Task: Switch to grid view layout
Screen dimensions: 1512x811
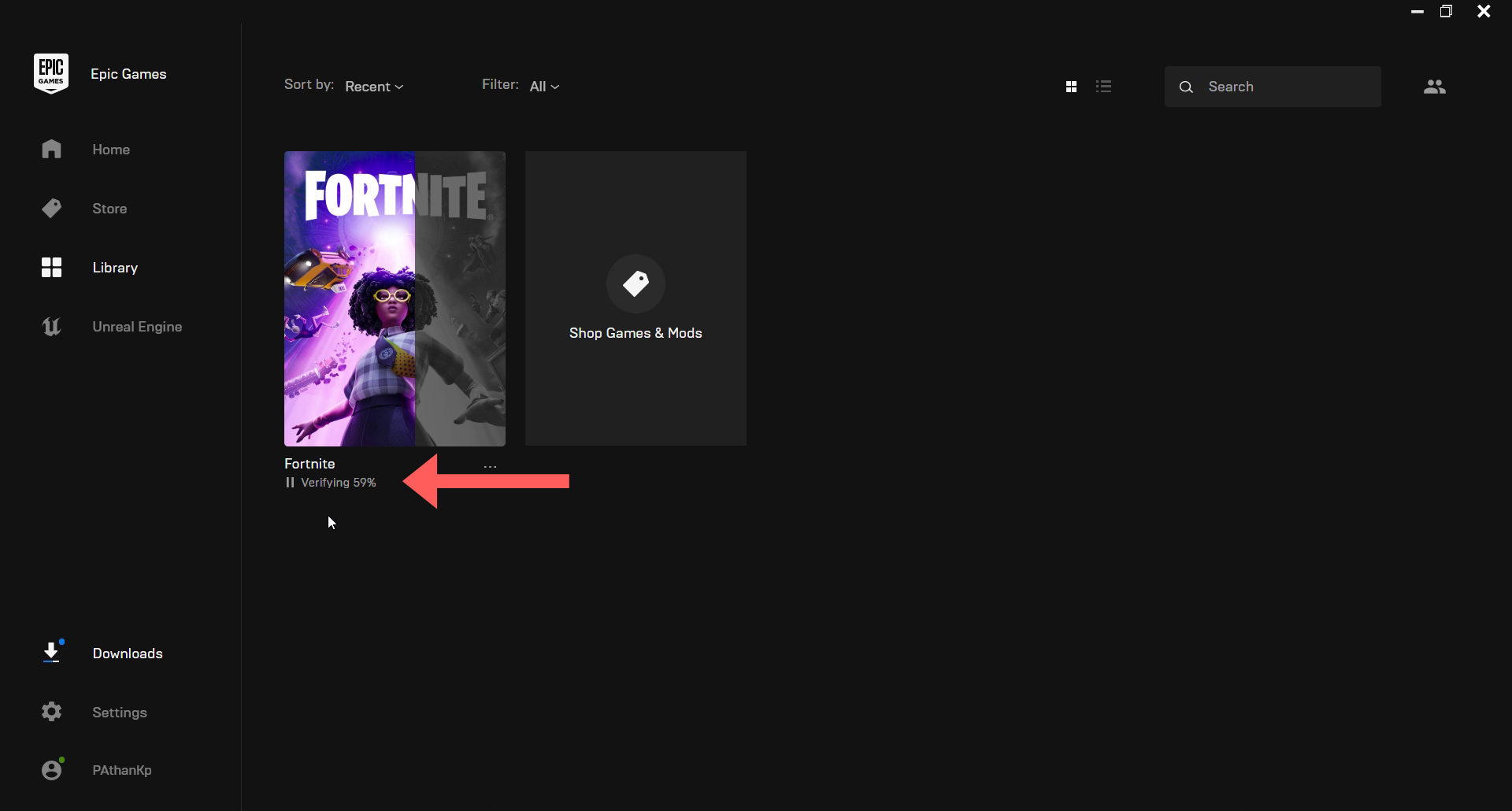Action: click(1072, 86)
